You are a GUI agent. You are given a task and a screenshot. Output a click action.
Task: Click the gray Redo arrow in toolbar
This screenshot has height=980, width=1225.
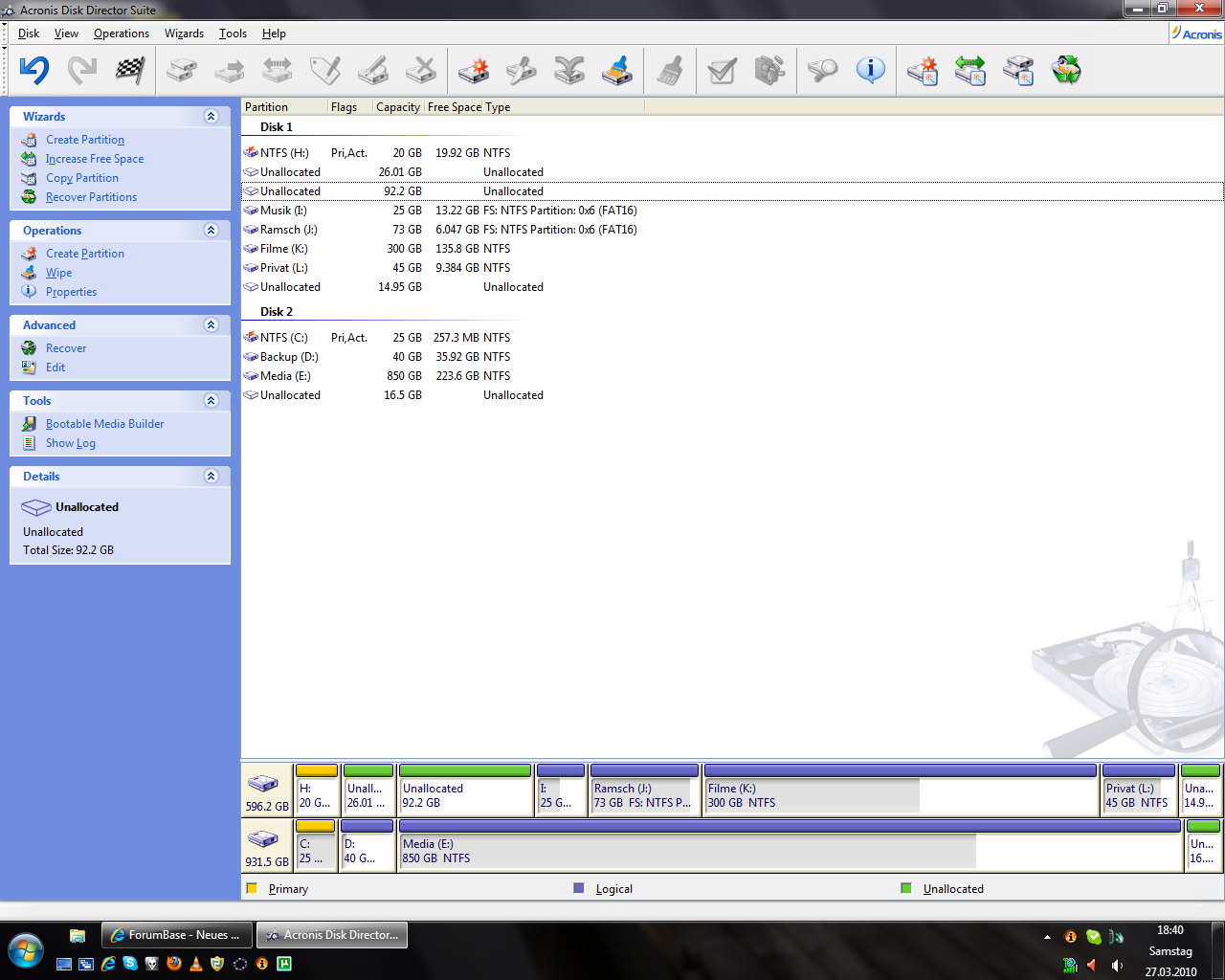pos(82,70)
